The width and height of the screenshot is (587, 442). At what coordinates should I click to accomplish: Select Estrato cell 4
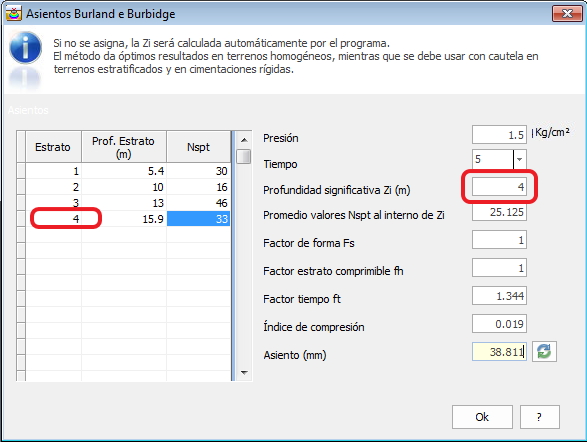coord(53,219)
